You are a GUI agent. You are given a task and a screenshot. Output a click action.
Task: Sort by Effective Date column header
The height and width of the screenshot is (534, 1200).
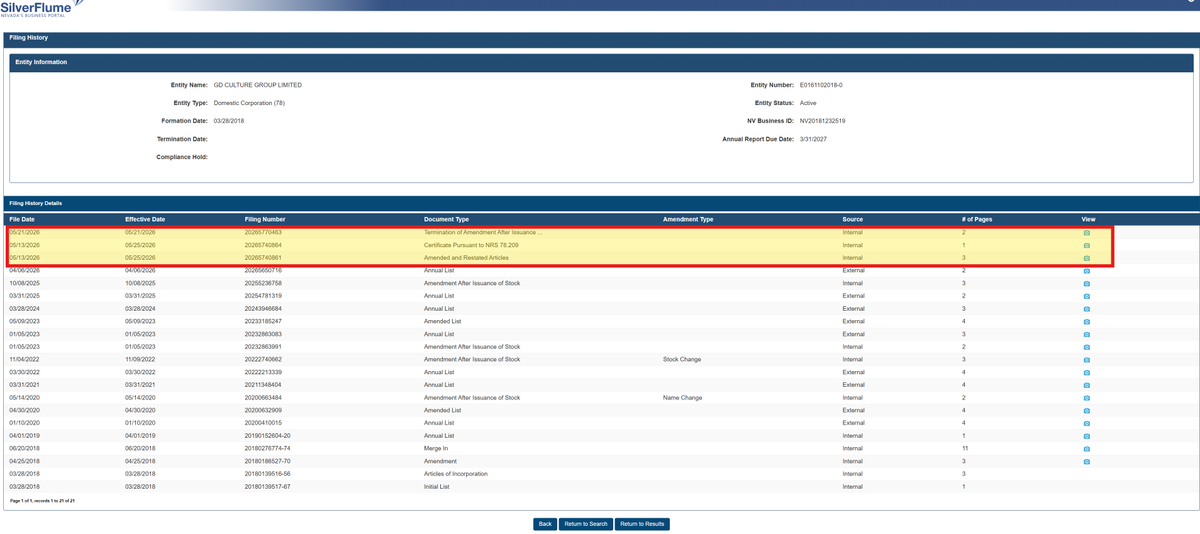pos(145,219)
